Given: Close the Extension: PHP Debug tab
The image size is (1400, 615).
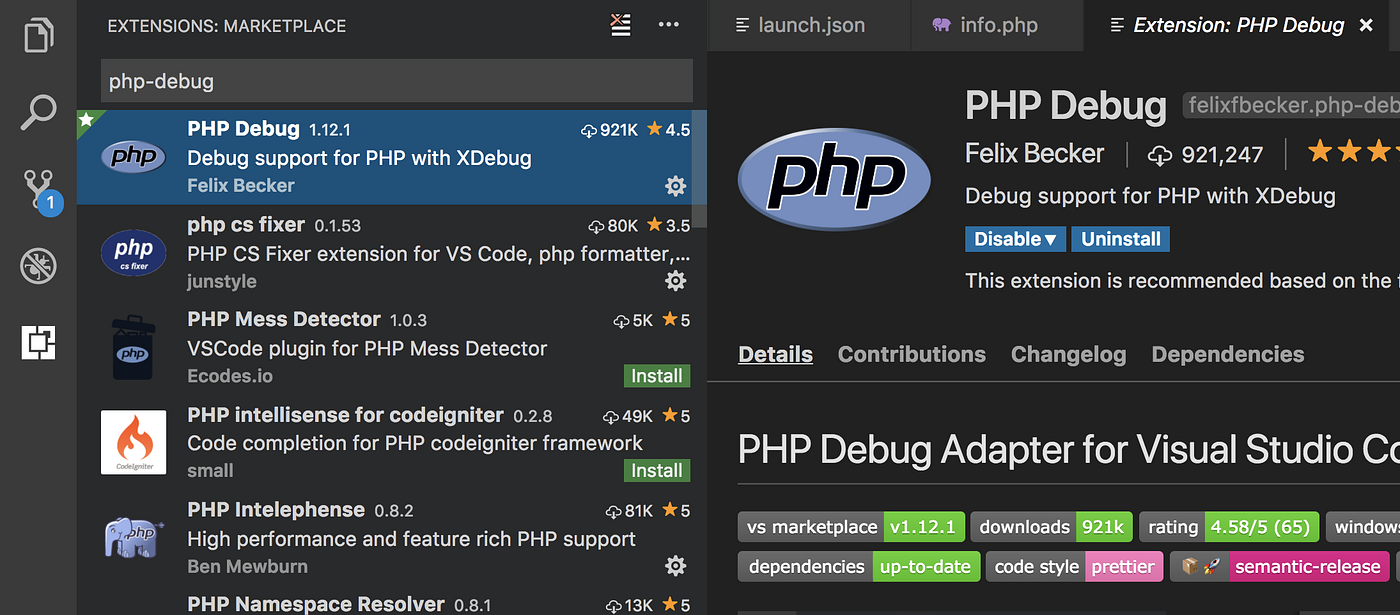Looking at the screenshot, I should point(1367,26).
